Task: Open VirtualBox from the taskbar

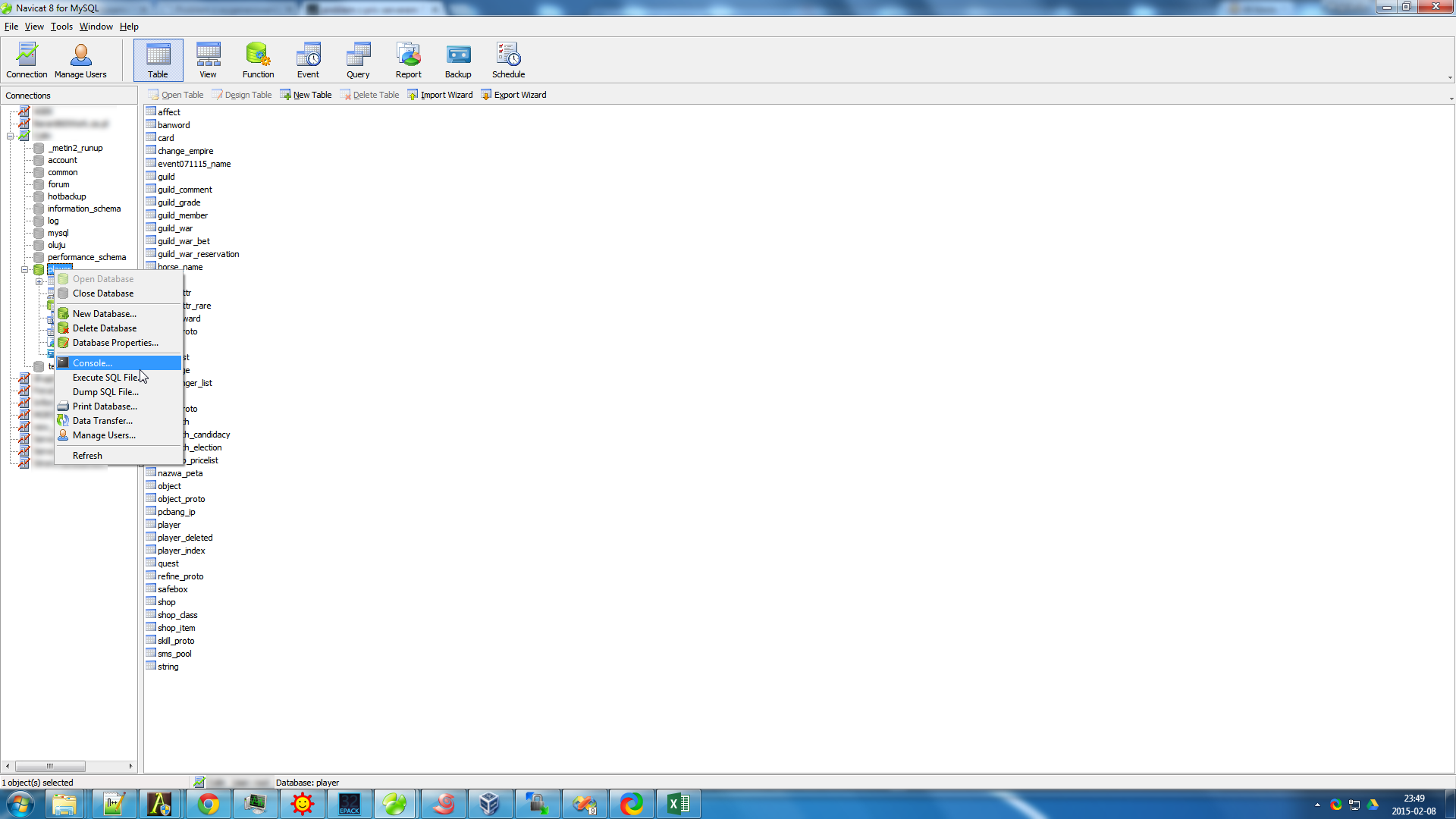Action: point(490,804)
